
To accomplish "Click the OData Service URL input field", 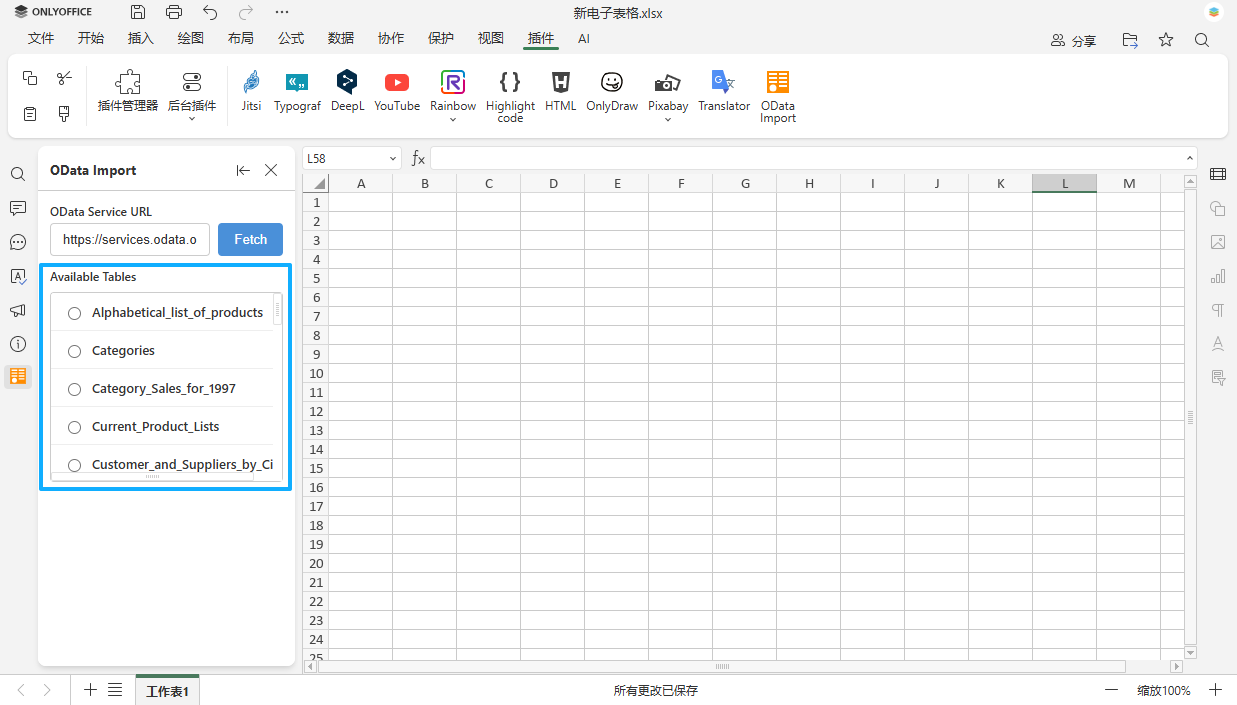I will pyautogui.click(x=129, y=239).
